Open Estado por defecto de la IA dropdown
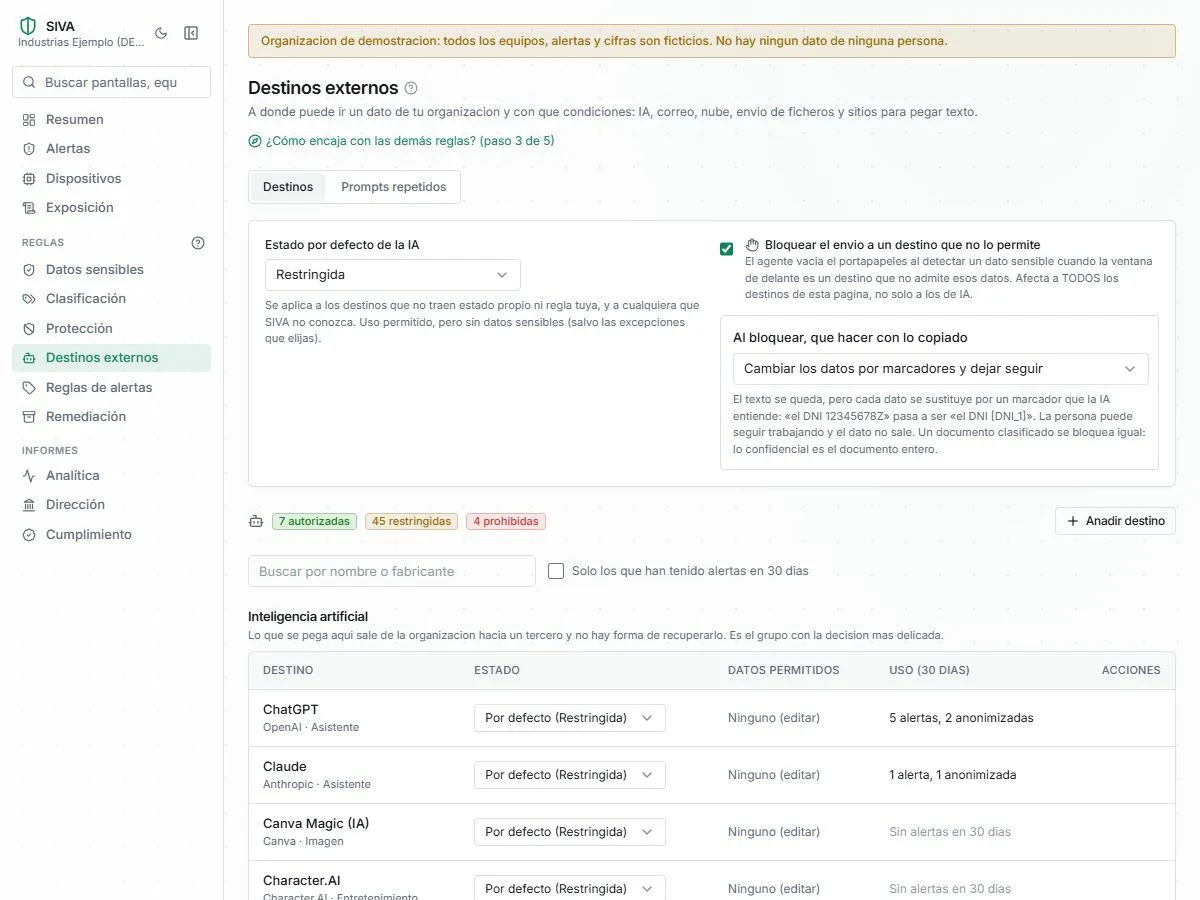The width and height of the screenshot is (1200, 900). click(x=392, y=274)
